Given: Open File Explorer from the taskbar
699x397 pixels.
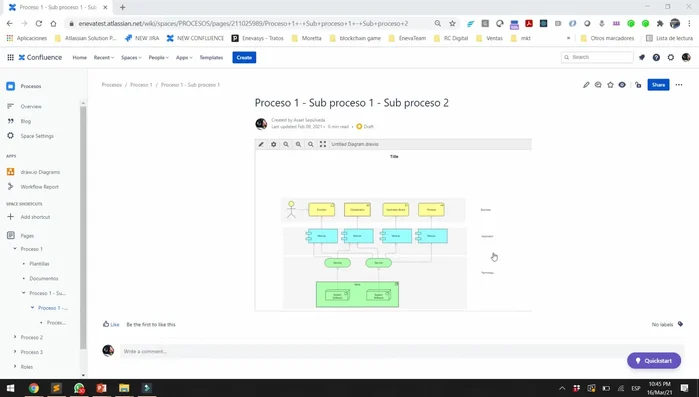Looking at the screenshot, I should tap(124, 388).
